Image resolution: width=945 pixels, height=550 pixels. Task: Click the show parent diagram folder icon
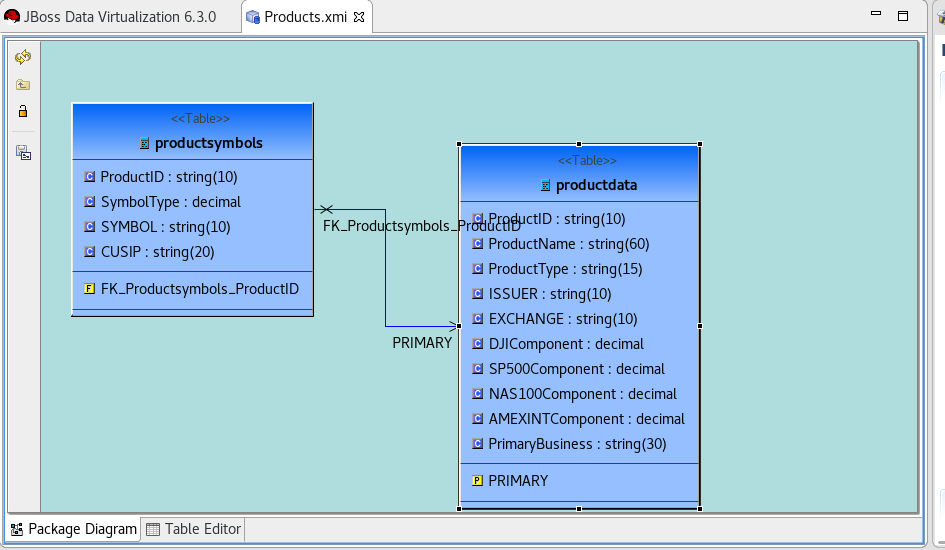[x=23, y=85]
